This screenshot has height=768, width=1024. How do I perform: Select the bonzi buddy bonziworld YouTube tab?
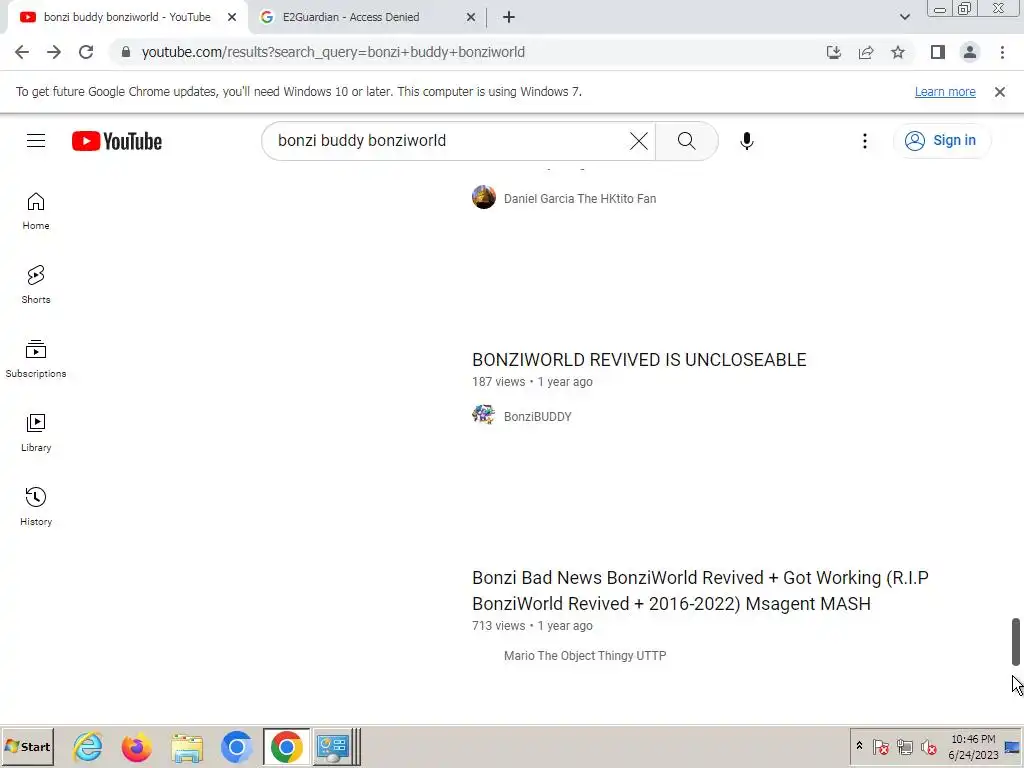point(127,17)
